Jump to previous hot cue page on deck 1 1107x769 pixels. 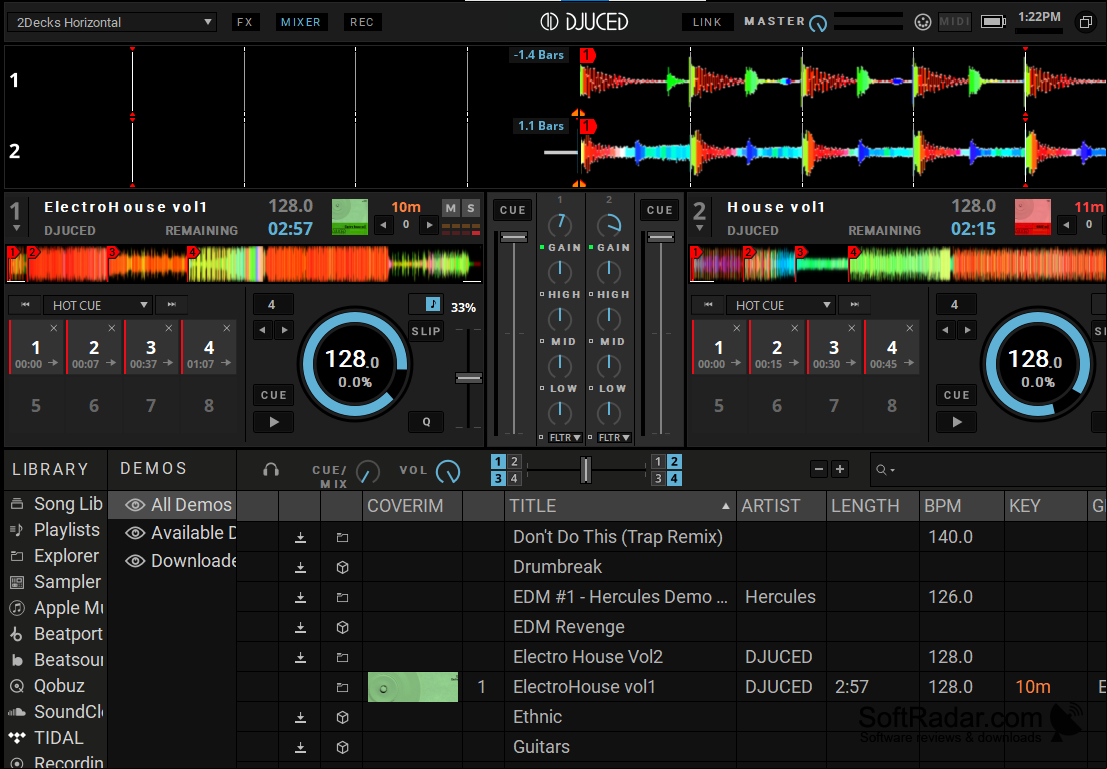pos(25,304)
